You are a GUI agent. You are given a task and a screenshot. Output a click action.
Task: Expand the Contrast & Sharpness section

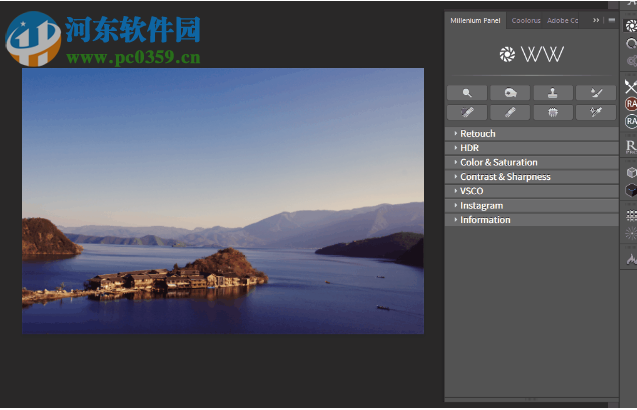pos(531,177)
